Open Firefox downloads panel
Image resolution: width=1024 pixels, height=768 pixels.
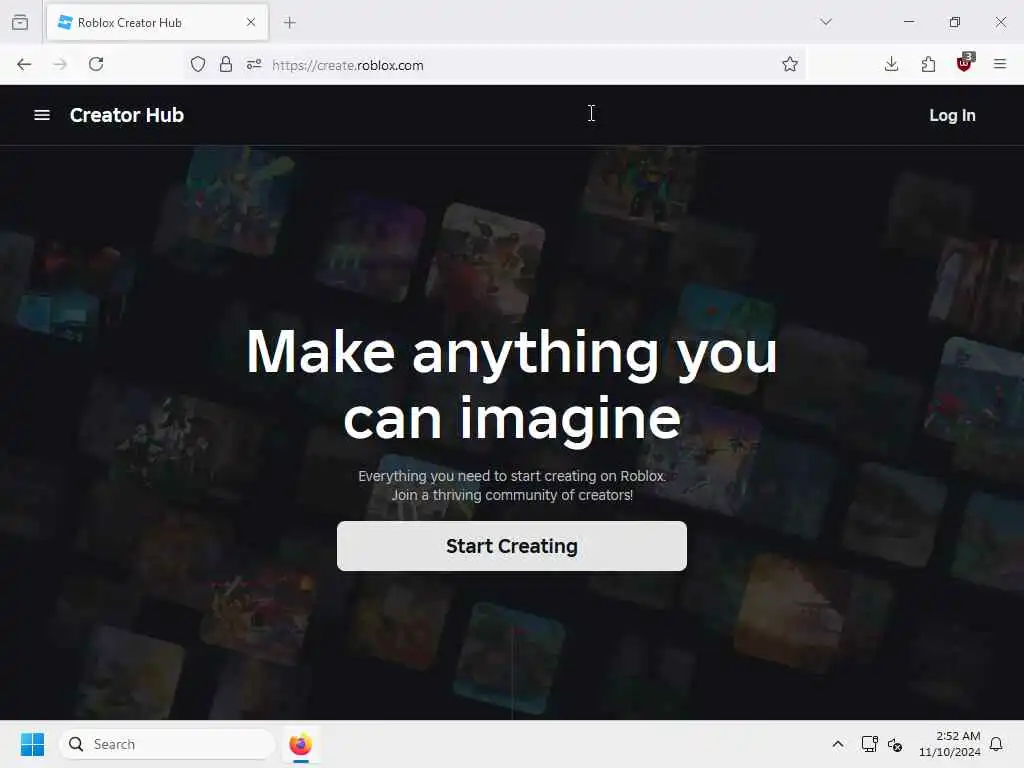tap(891, 64)
